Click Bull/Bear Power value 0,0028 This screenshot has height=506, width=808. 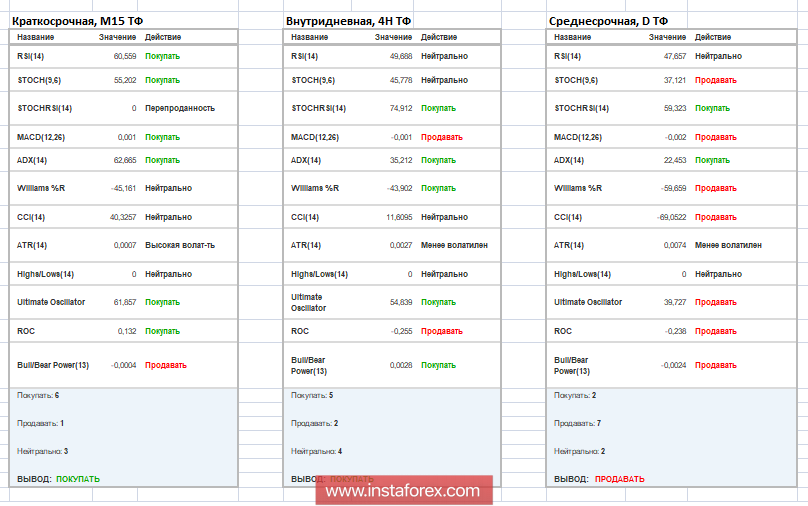click(x=401, y=365)
